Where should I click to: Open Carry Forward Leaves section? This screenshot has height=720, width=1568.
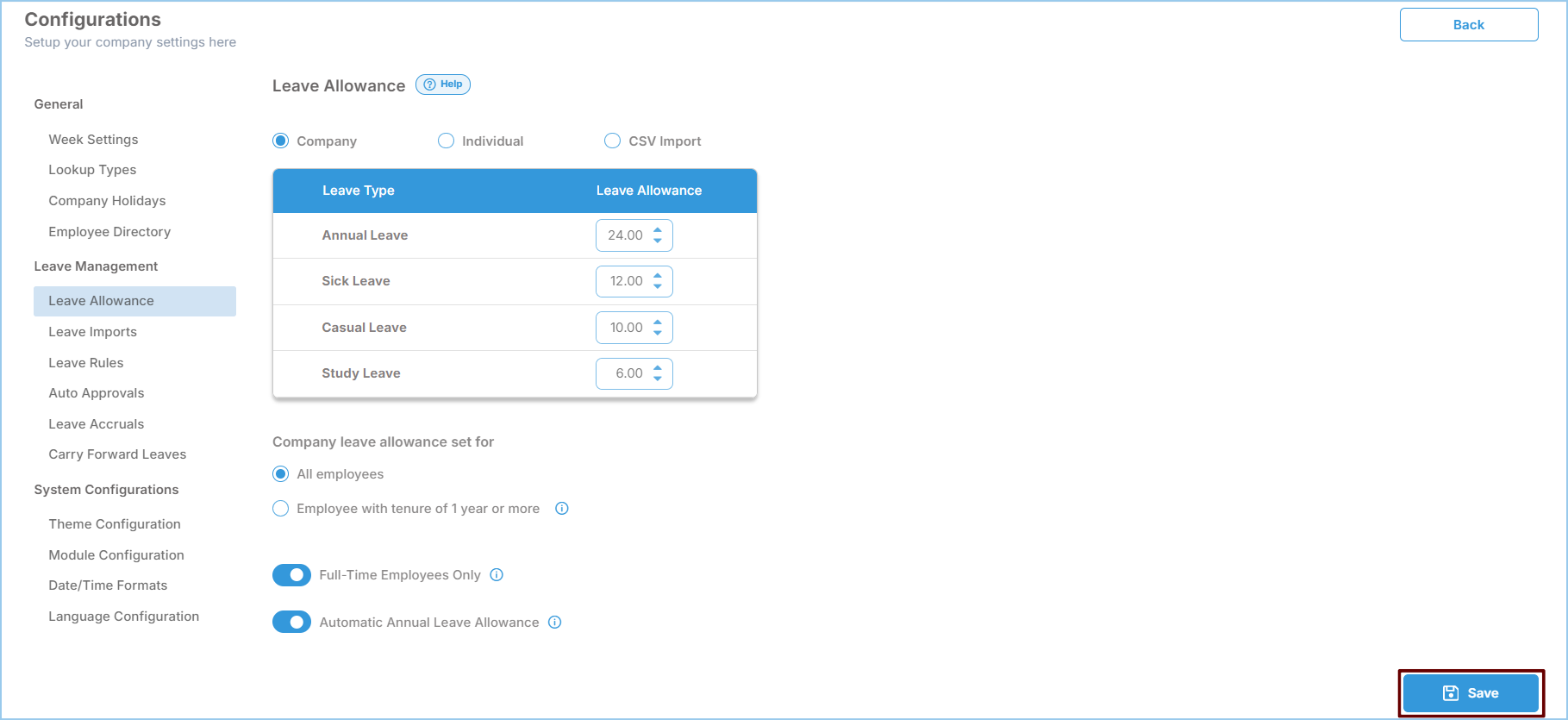click(117, 454)
